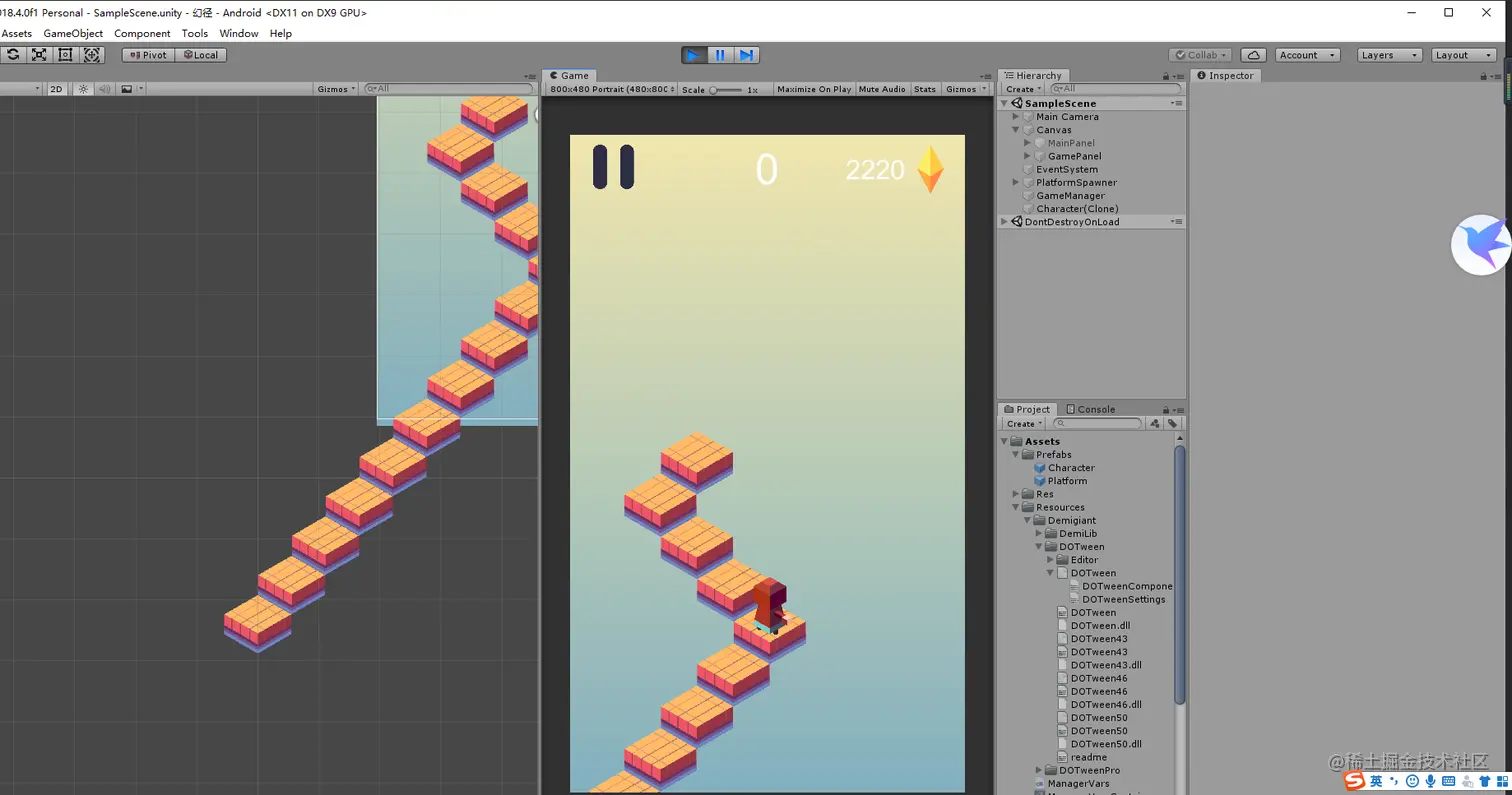The image size is (1512, 795).
Task: Select the Scale tool in the toolbar
Action: click(39, 55)
